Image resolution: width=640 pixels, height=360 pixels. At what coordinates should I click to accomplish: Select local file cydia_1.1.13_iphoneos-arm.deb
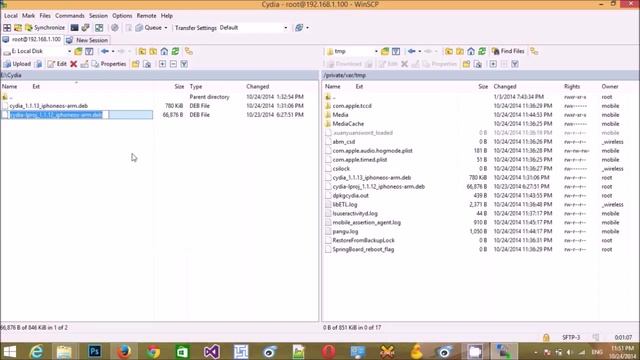pyautogui.click(x=49, y=106)
